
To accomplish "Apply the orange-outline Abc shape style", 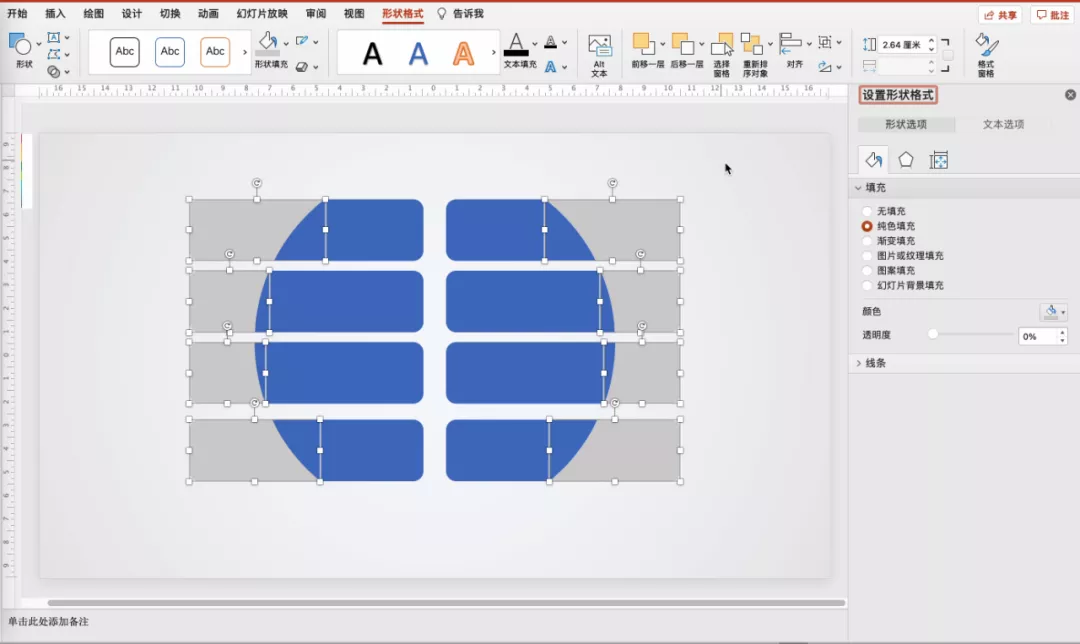I will pos(215,52).
